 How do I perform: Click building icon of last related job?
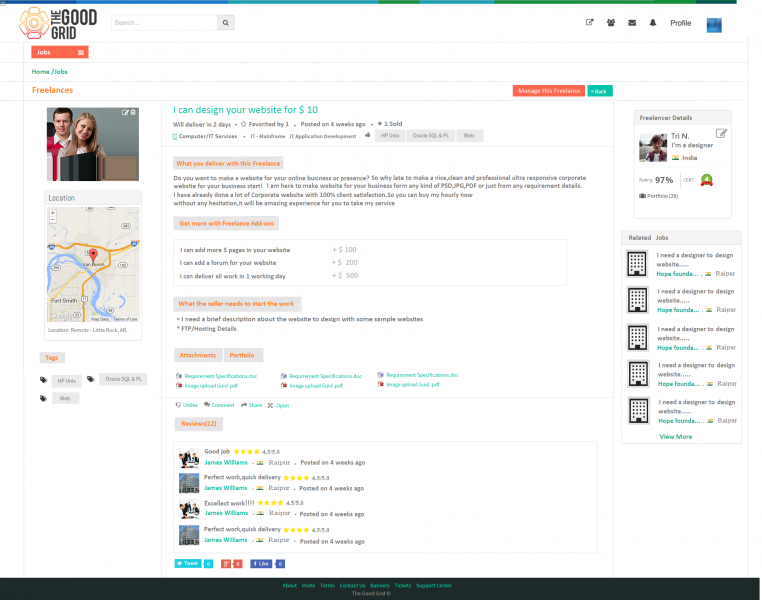(639, 411)
